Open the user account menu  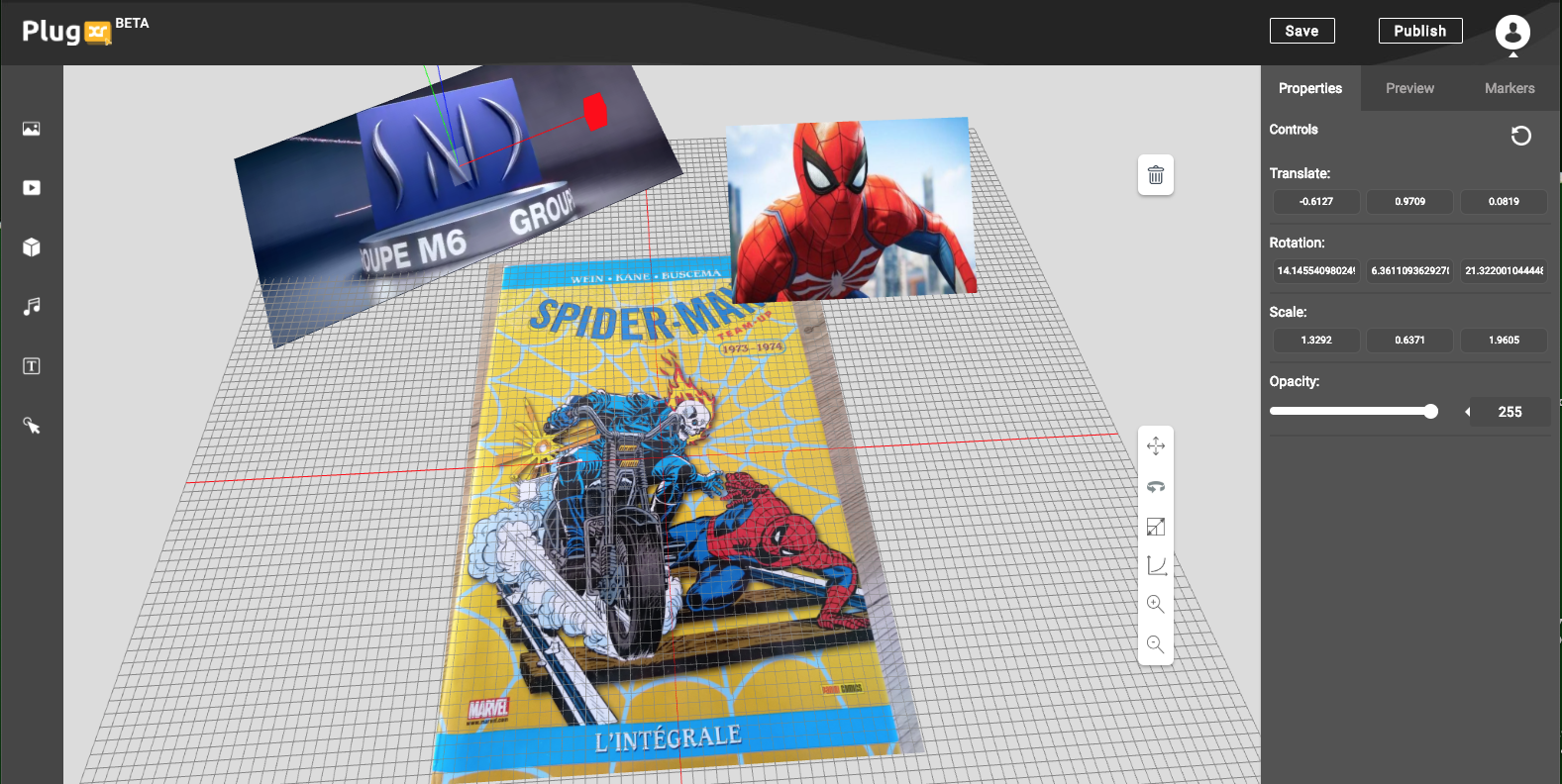(x=1512, y=33)
